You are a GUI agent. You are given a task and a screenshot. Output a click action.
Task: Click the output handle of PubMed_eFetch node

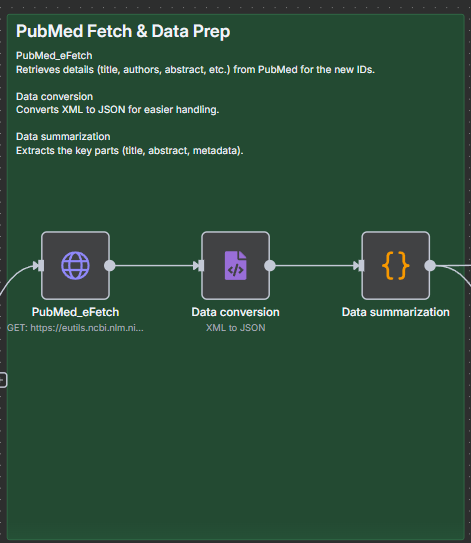click(x=110, y=266)
